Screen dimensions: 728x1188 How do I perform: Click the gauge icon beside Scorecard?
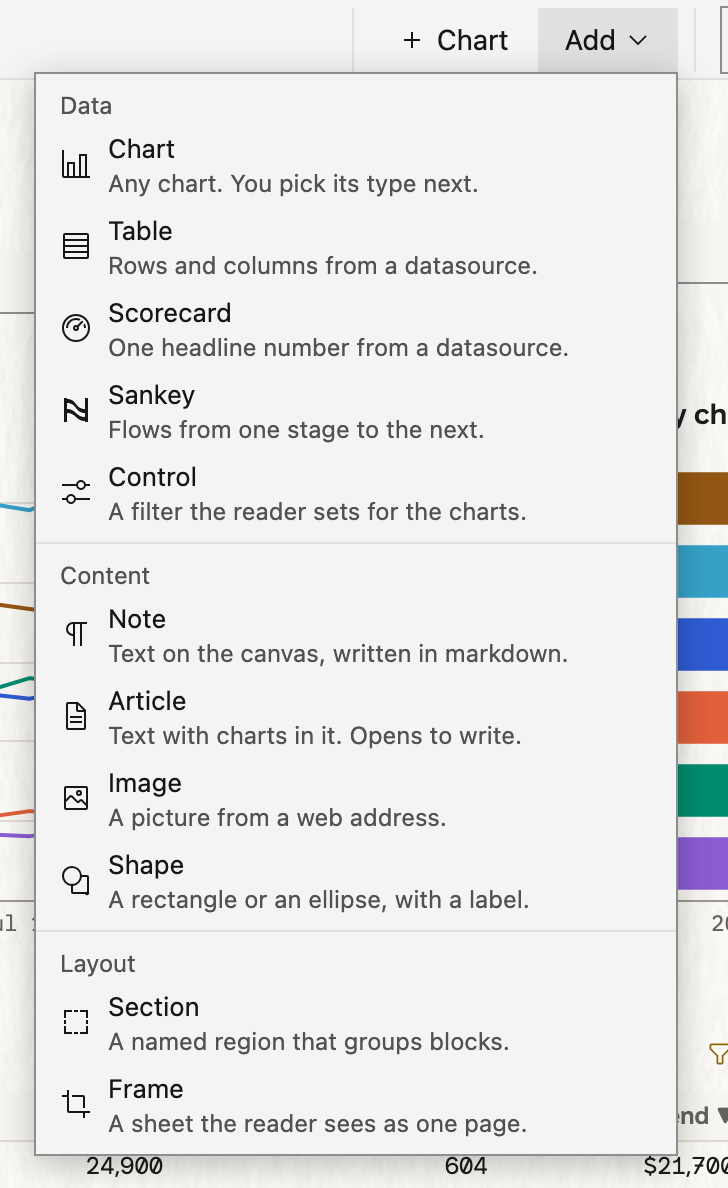point(76,328)
